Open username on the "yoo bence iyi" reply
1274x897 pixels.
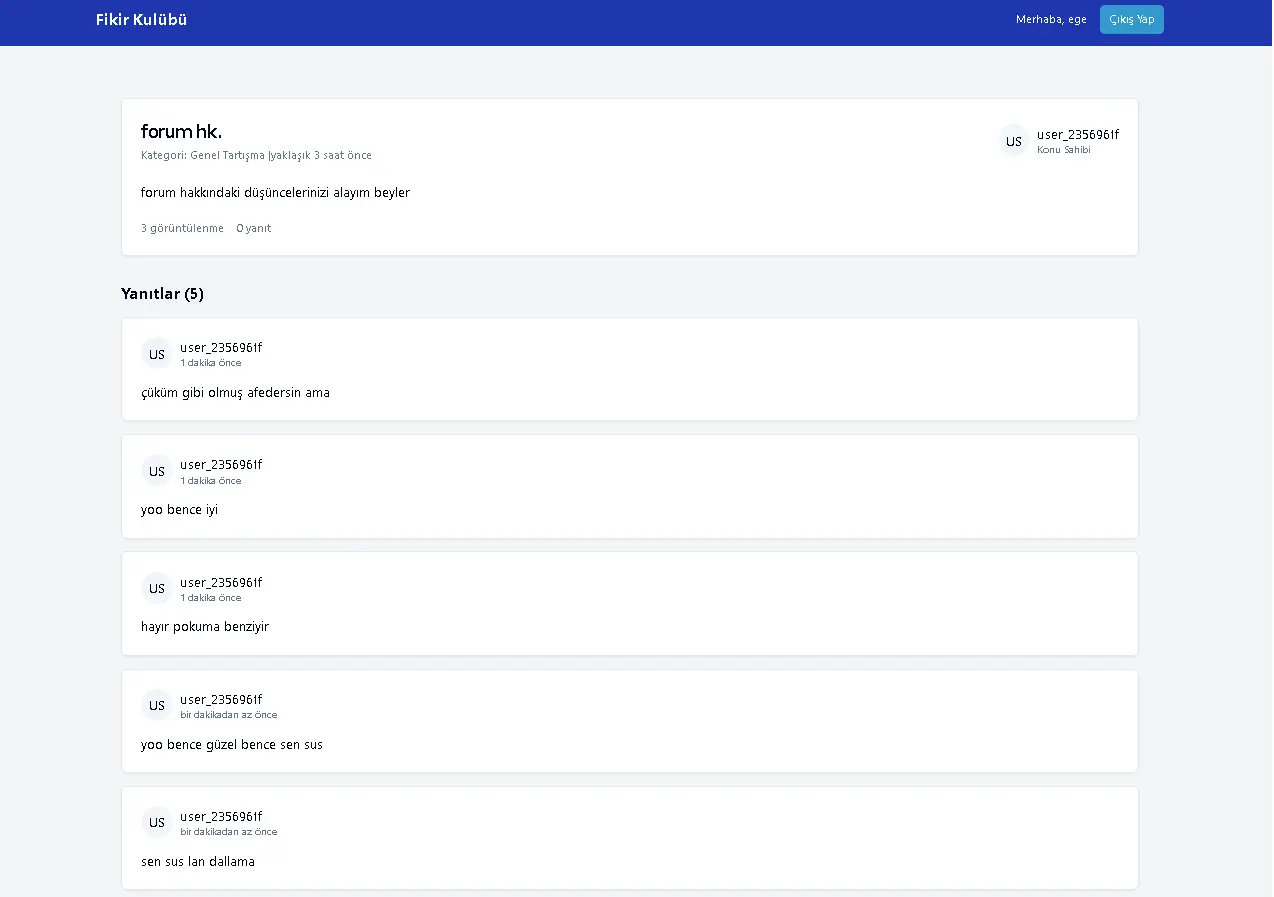(x=221, y=465)
